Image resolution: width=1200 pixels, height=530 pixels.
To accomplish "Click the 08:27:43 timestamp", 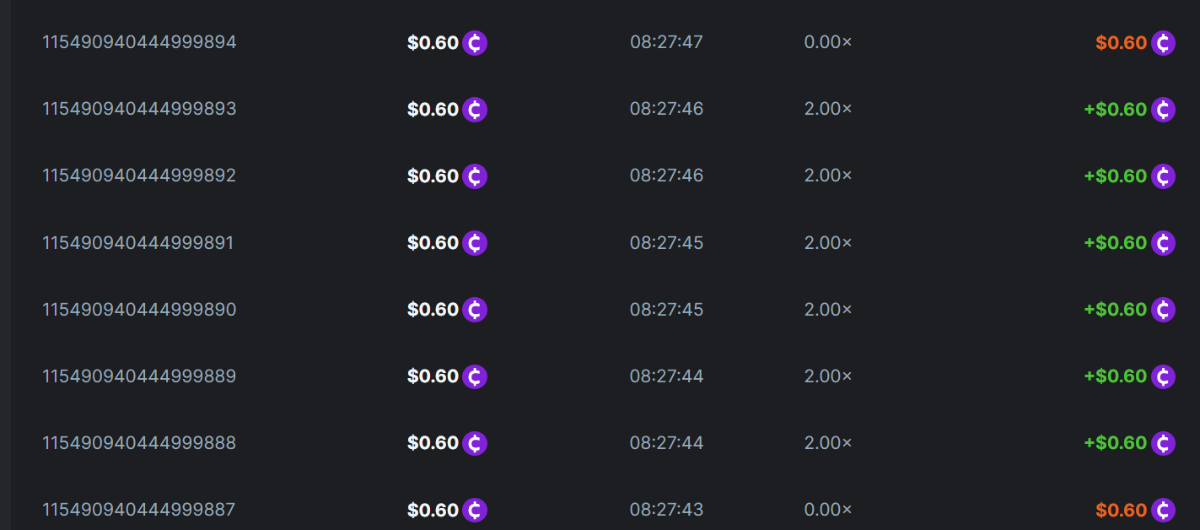I will [x=667, y=510].
